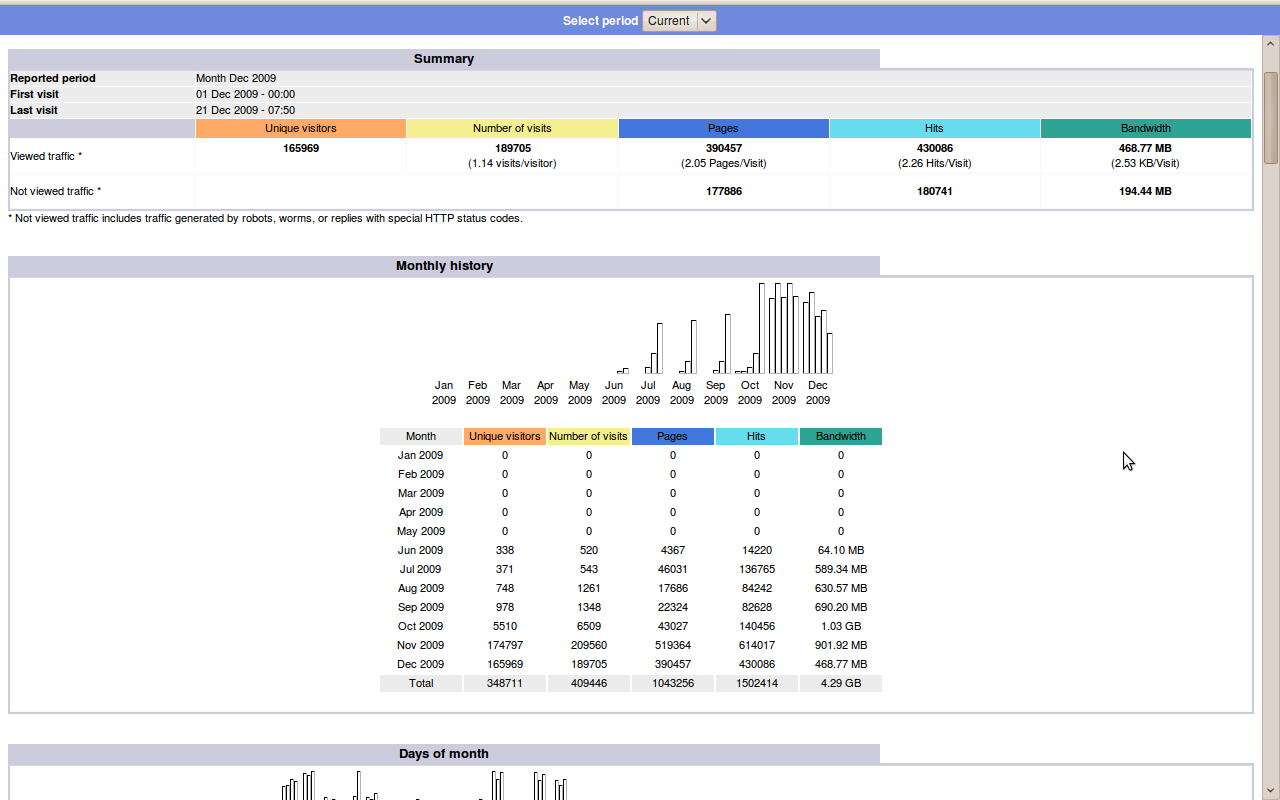Click the vertical scrollbar thumb
This screenshot has width=1280, height=800.
tap(1271, 115)
